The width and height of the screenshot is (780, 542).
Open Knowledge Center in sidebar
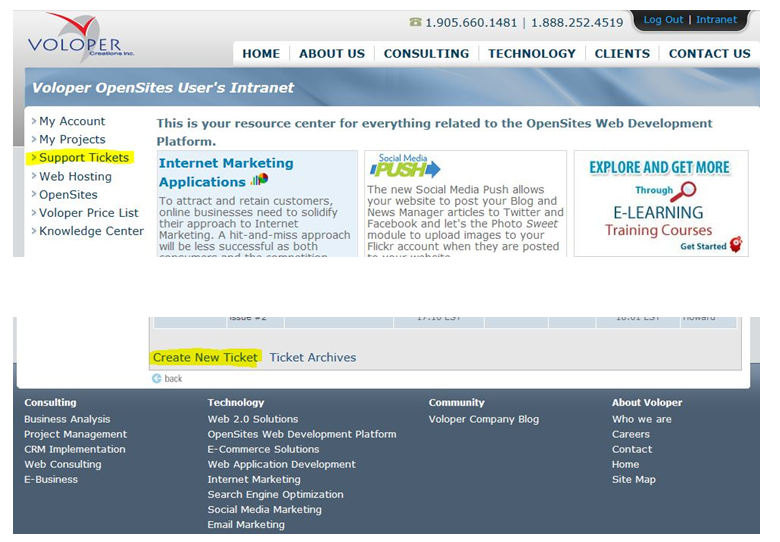[x=92, y=231]
